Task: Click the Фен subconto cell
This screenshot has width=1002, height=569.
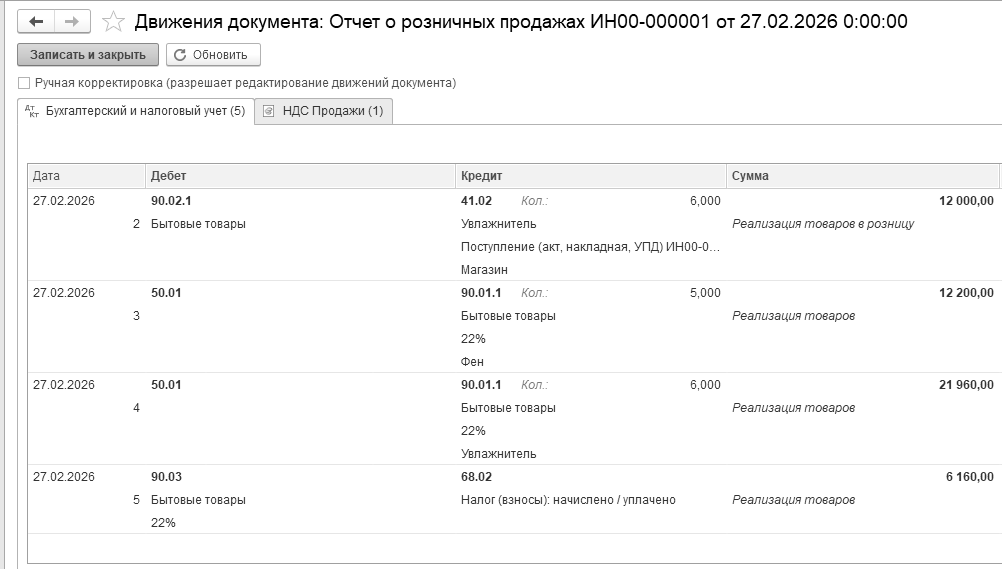Action: [x=472, y=362]
